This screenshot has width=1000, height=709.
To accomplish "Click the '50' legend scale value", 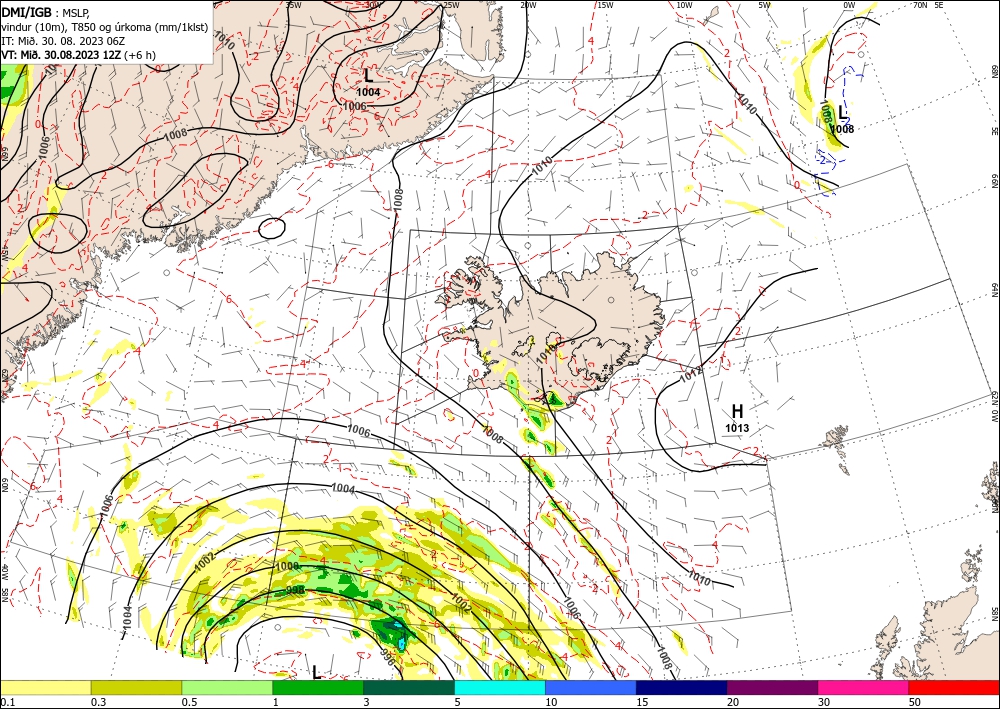I will (x=915, y=702).
